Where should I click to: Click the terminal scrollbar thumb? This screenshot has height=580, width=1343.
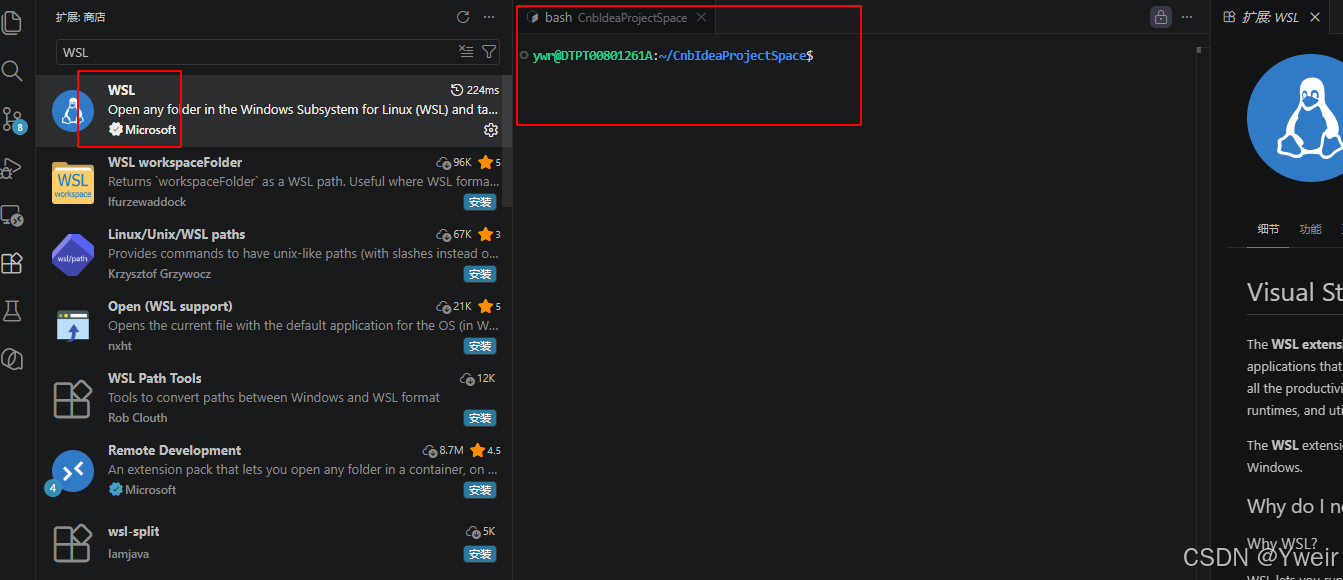pos(1199,50)
